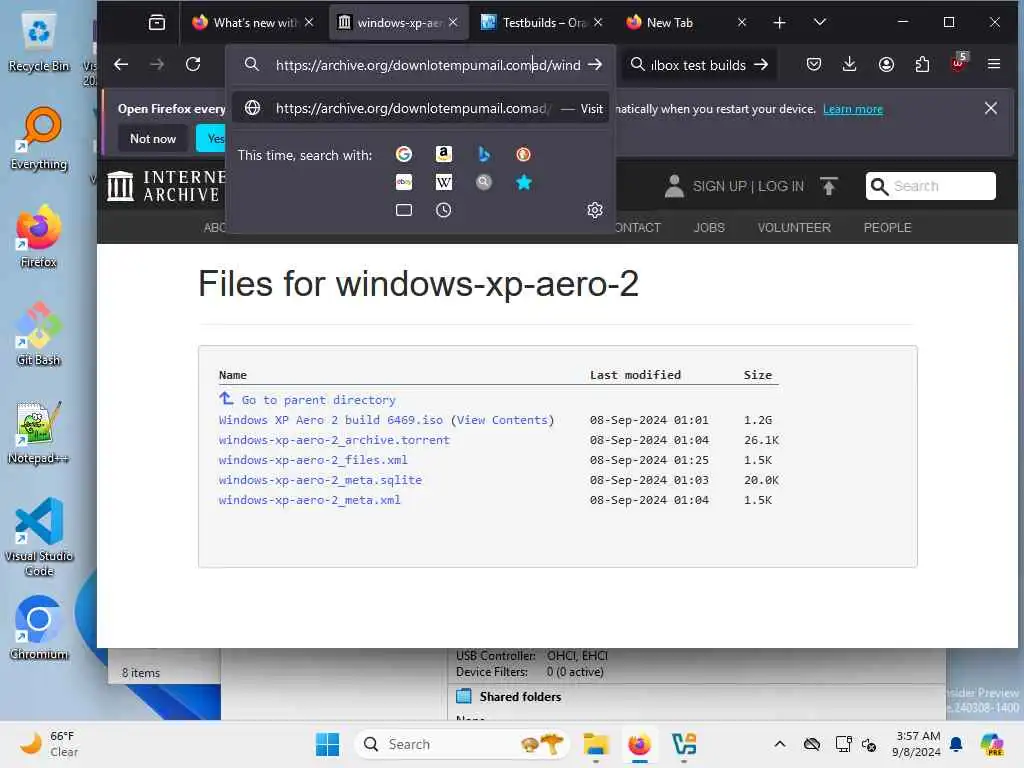Open windows-xp-aero-2_files.xml file
1024x768 pixels.
point(313,460)
